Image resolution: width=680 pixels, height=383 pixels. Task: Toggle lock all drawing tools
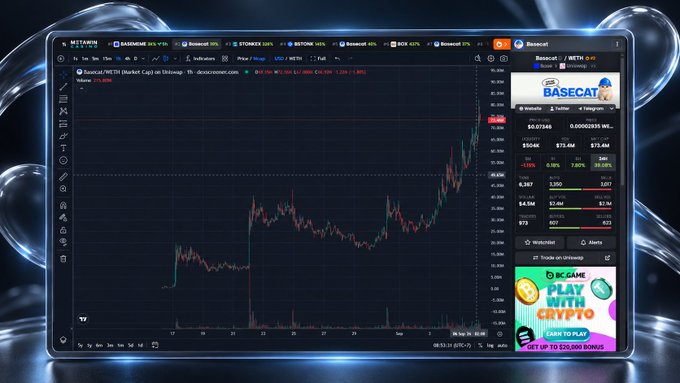point(63,230)
